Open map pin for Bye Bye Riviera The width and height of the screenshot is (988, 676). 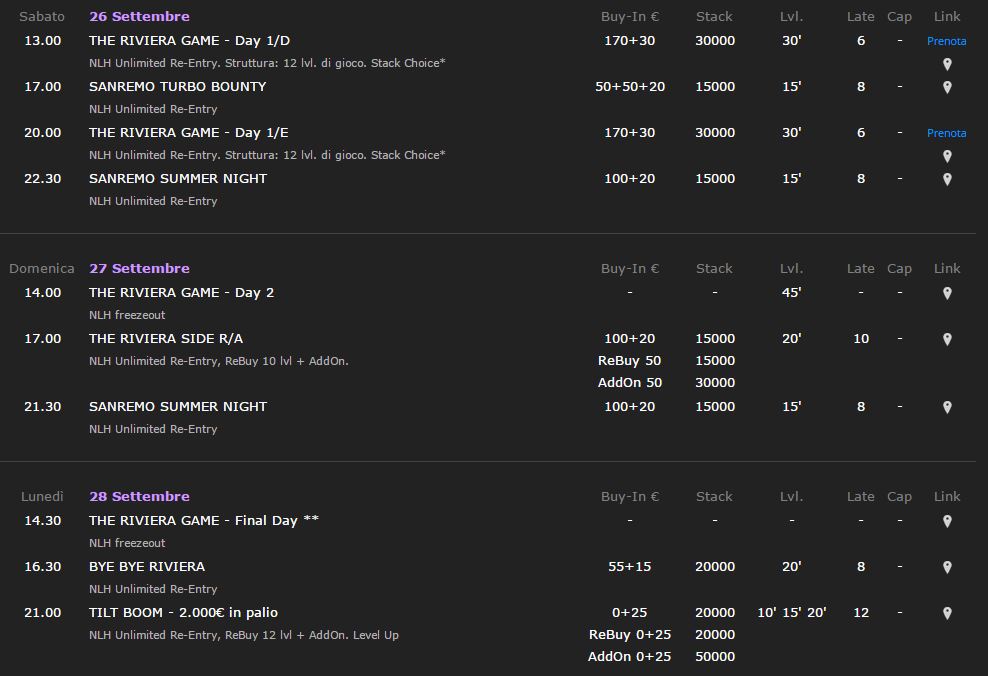pos(946,567)
